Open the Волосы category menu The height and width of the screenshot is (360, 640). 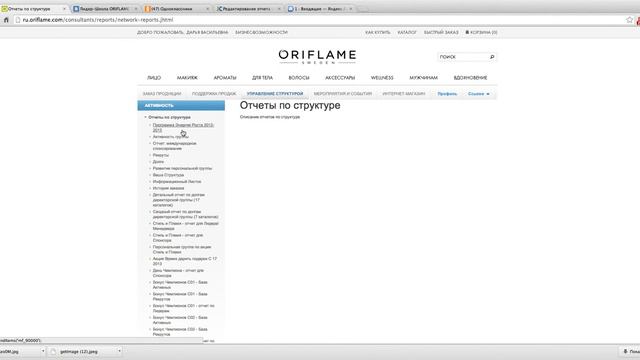pos(299,78)
